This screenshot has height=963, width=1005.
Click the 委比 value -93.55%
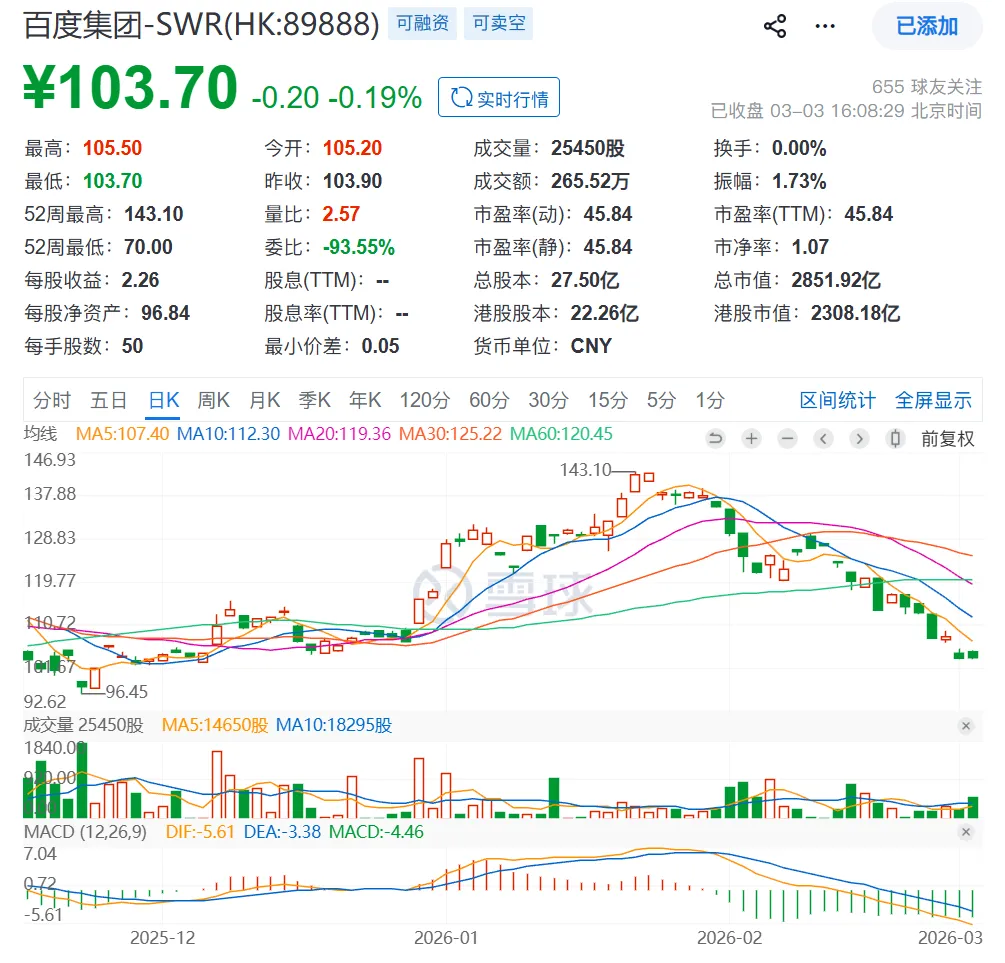359,247
